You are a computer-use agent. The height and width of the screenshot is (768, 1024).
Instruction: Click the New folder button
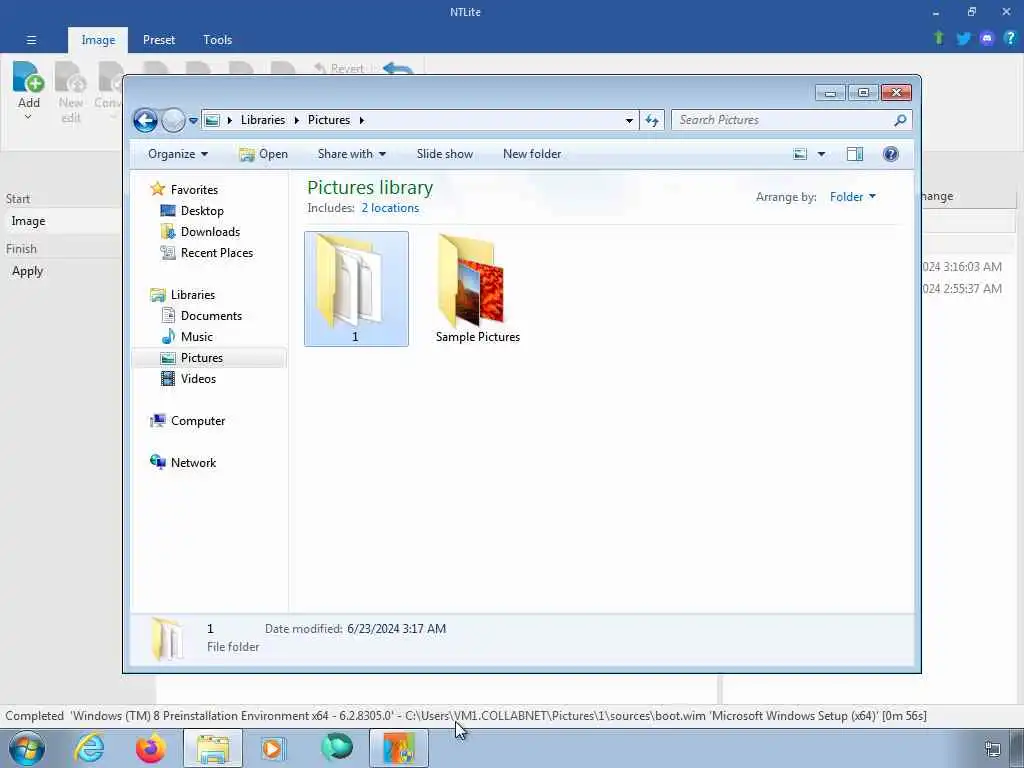point(532,154)
